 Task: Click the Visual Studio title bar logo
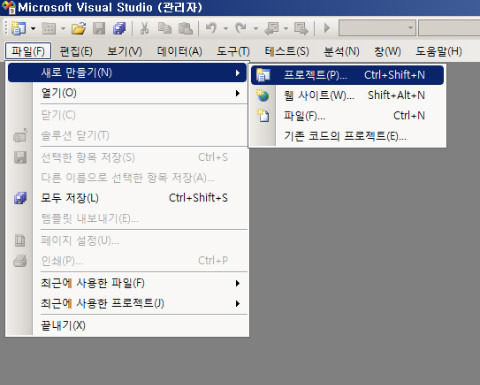coord(9,7)
